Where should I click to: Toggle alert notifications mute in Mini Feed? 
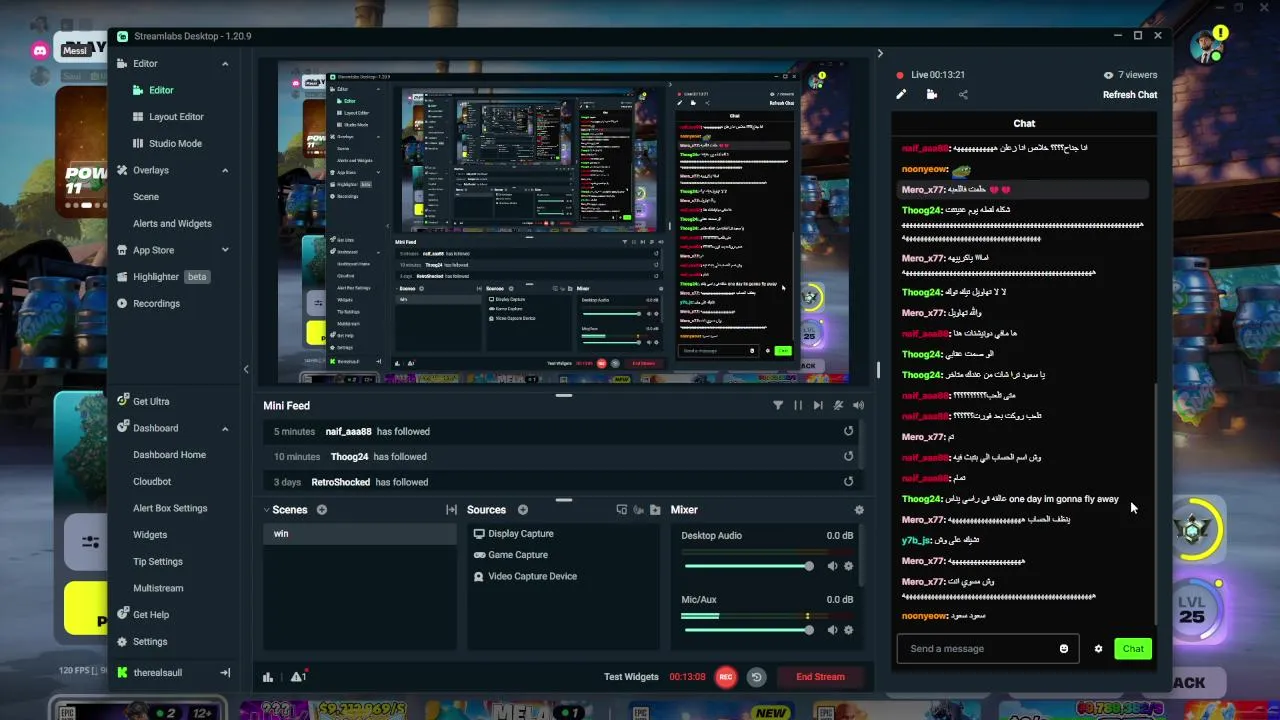click(838, 405)
